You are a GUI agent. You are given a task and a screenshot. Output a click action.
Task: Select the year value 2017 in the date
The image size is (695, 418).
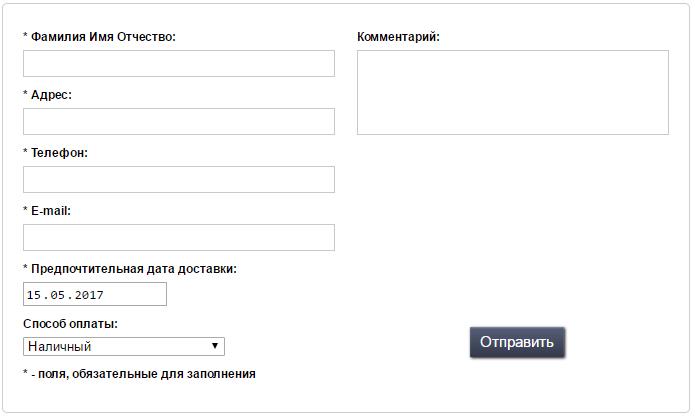(89, 295)
